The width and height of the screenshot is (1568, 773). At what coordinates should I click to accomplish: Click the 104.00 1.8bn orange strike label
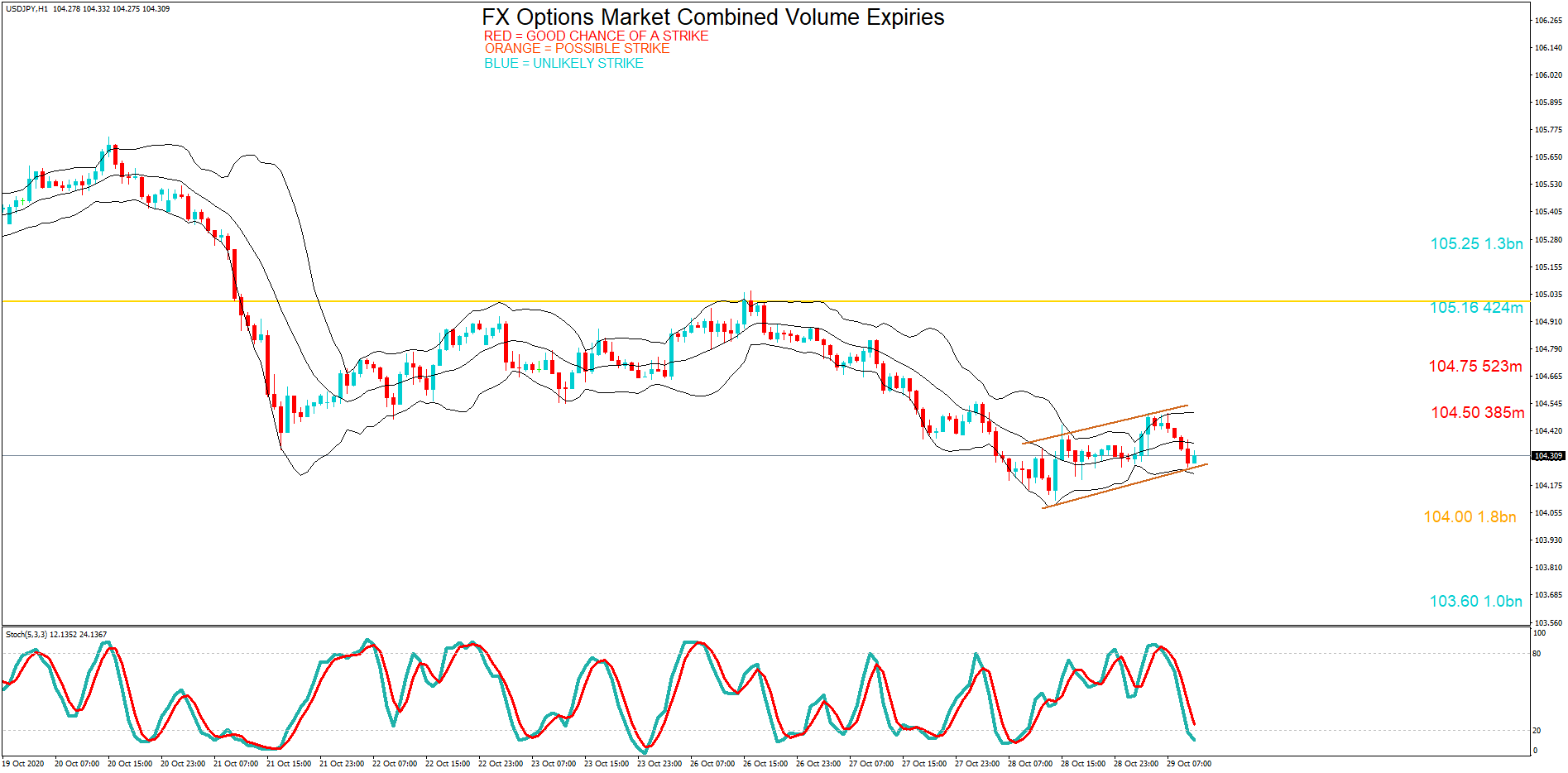(x=1470, y=516)
